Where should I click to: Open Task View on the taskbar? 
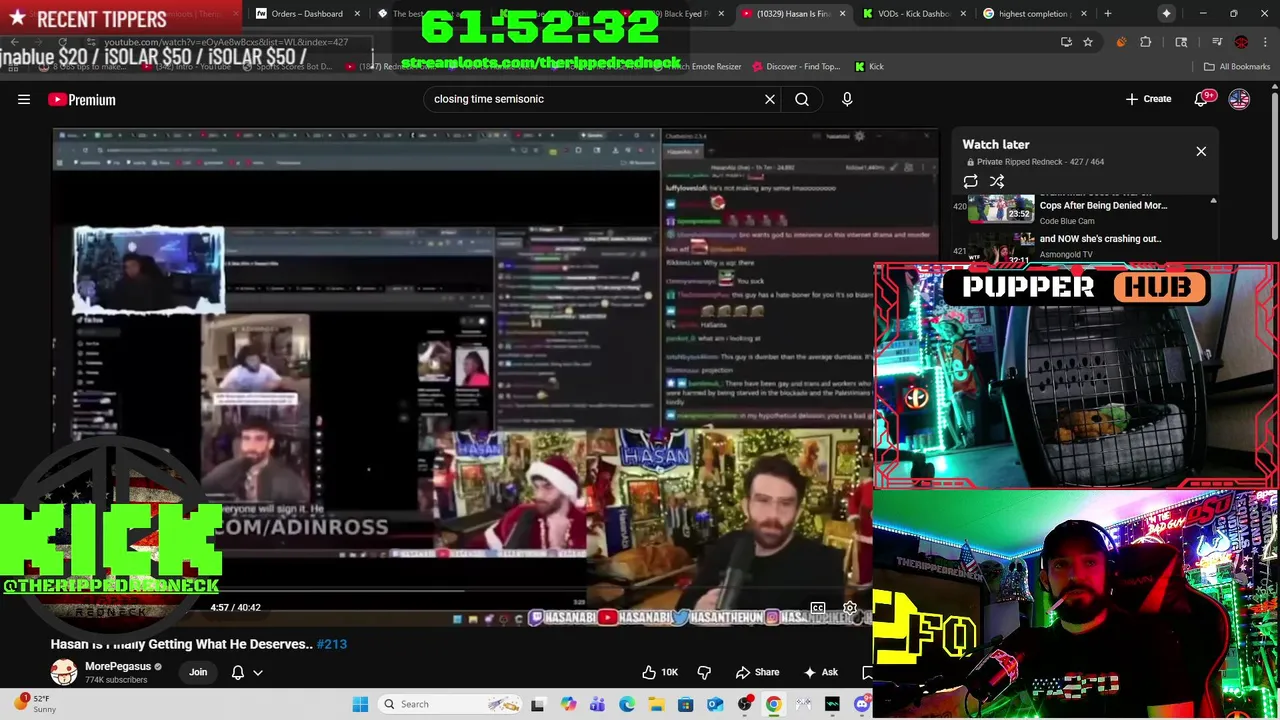pyautogui.click(x=538, y=704)
